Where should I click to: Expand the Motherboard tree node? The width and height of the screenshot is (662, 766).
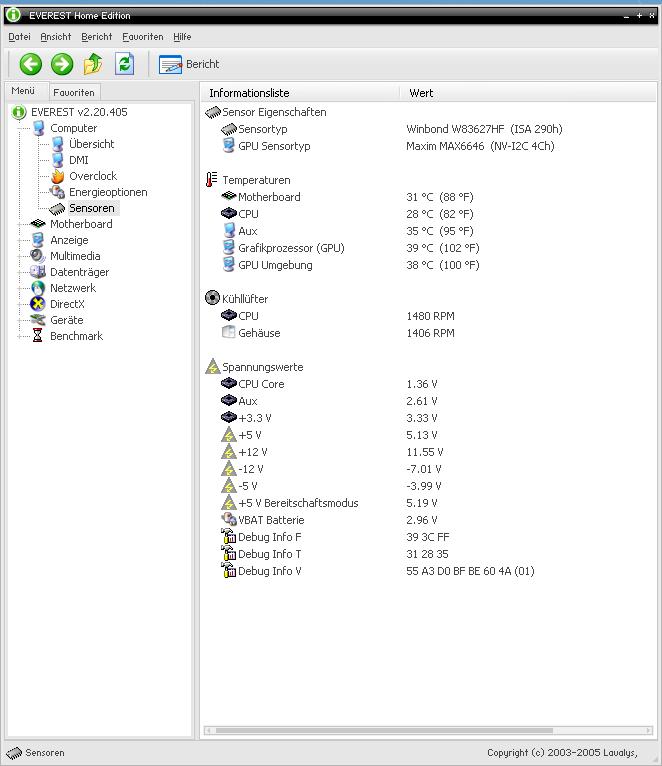20,224
